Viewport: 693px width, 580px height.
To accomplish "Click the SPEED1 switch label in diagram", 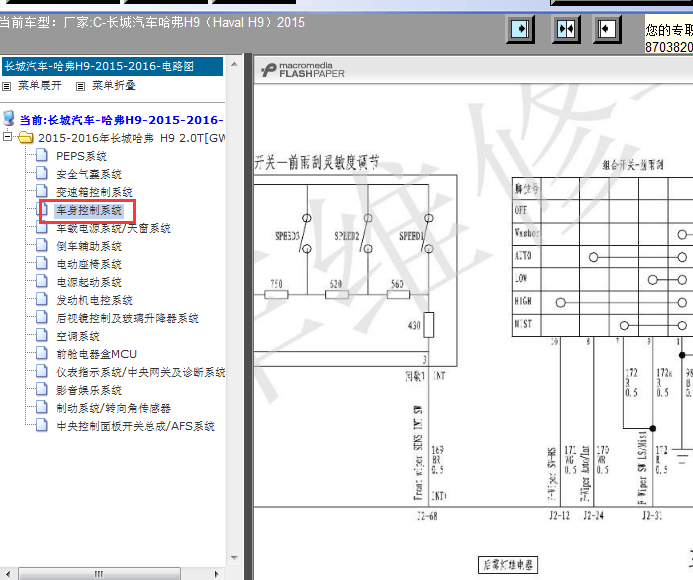I will (x=411, y=236).
